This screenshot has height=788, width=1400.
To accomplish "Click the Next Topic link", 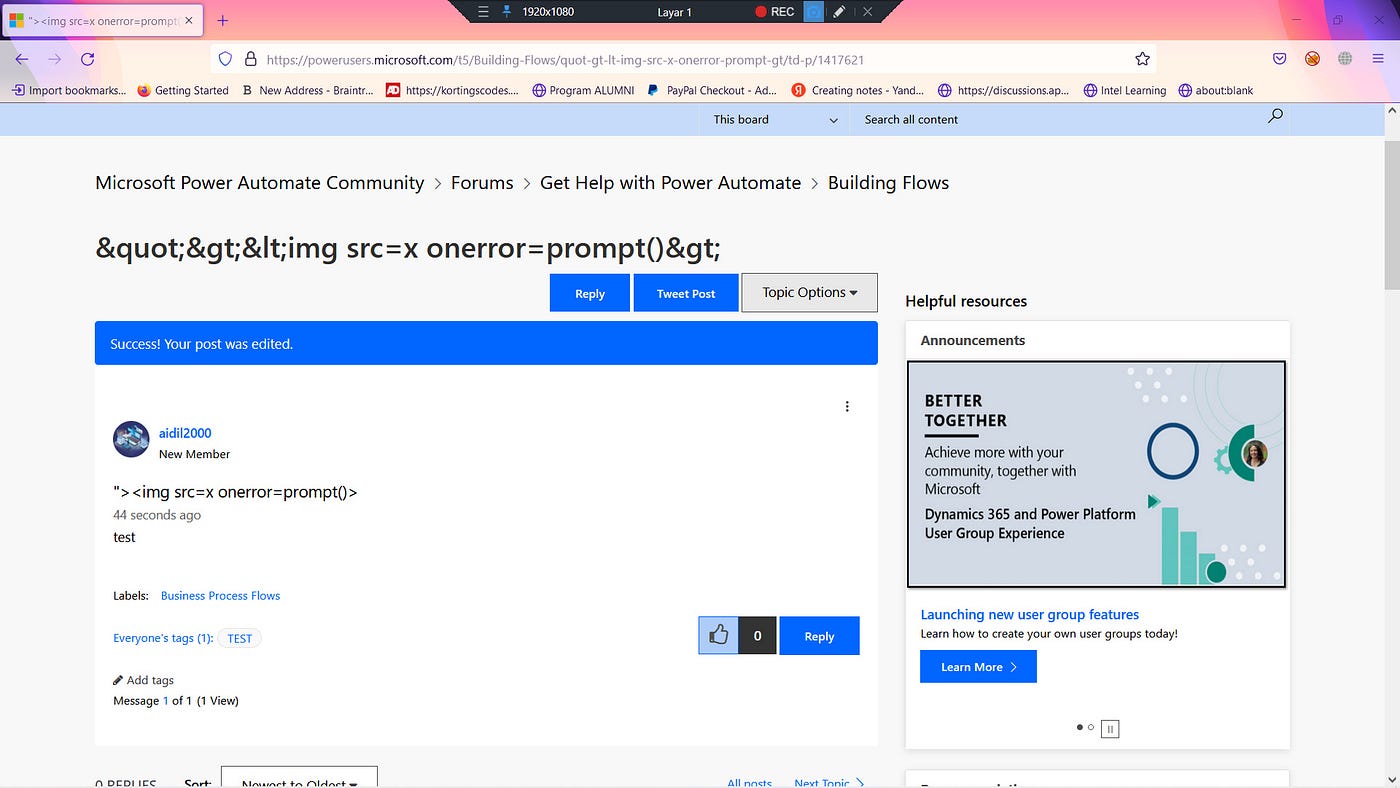I will click(829, 783).
